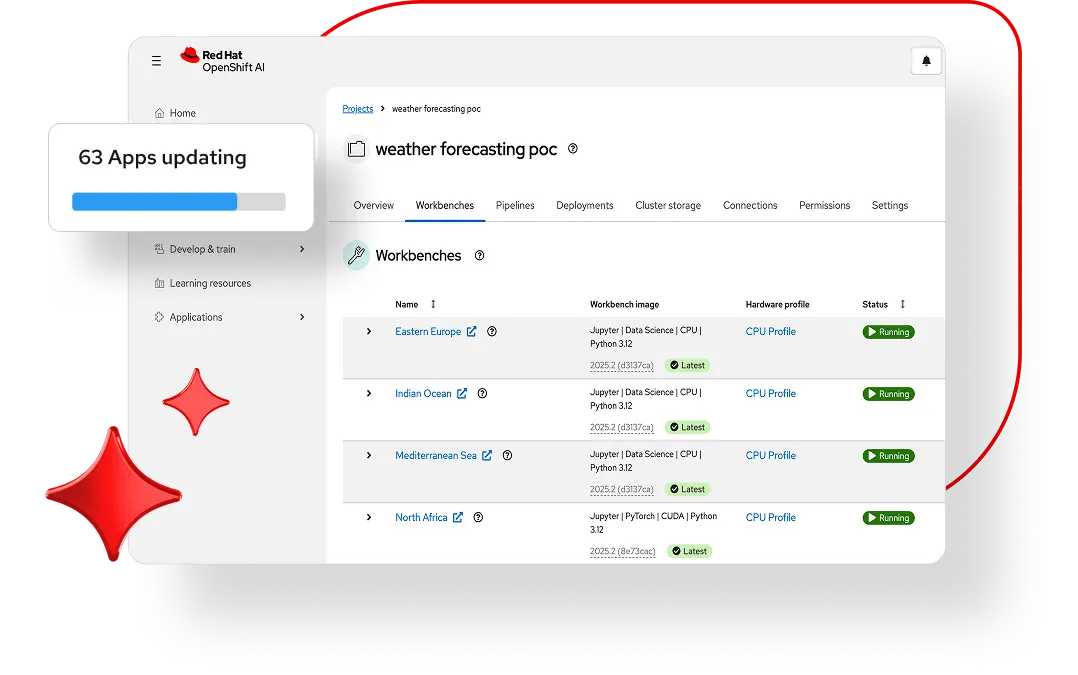Switch to the Connections tab
Screen dimensions: 1078x675
click(750, 206)
